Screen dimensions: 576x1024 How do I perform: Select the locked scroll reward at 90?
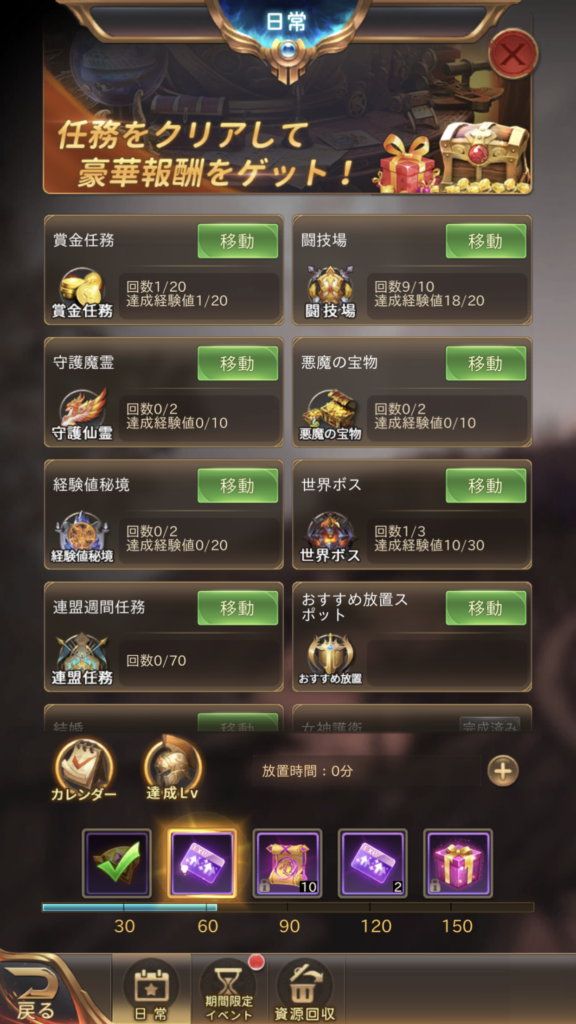tap(287, 863)
